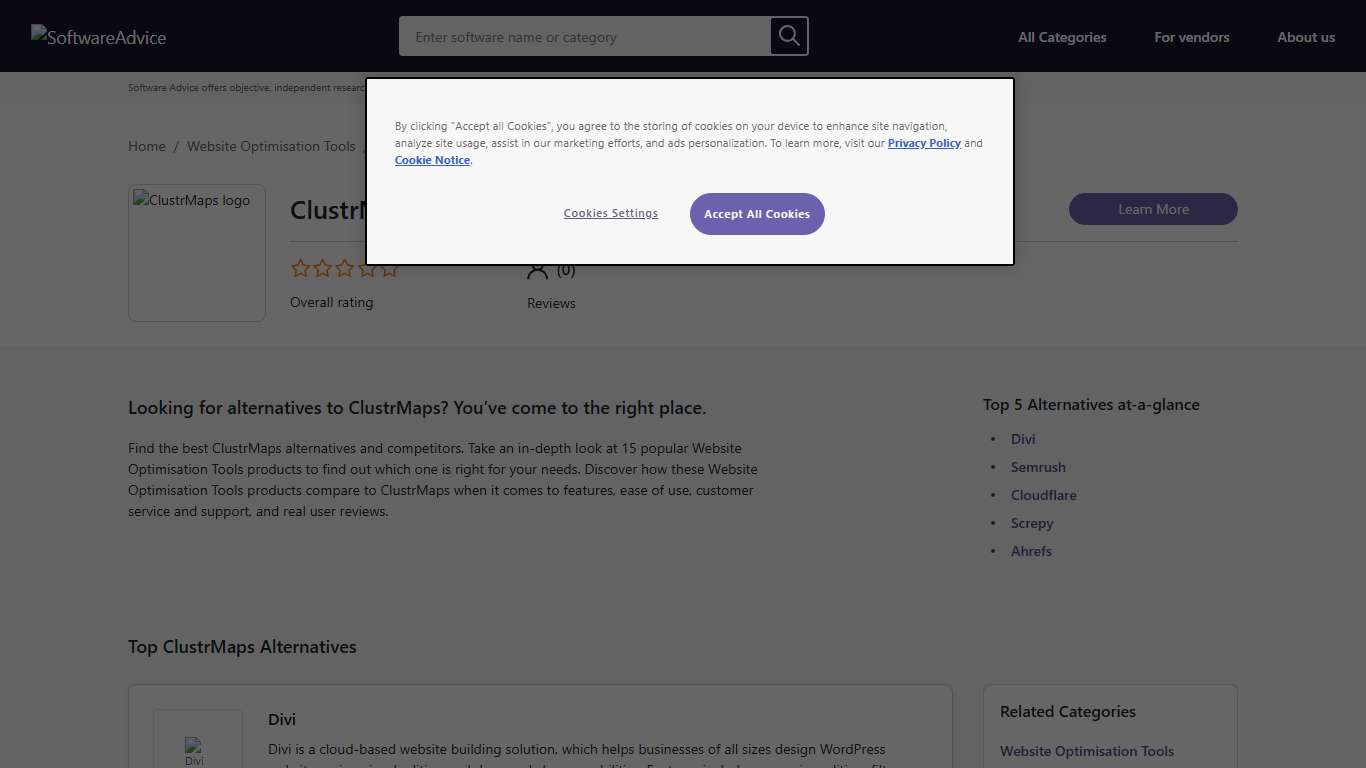Click the reviews person icon
The width and height of the screenshot is (1366, 768).
pos(538,271)
